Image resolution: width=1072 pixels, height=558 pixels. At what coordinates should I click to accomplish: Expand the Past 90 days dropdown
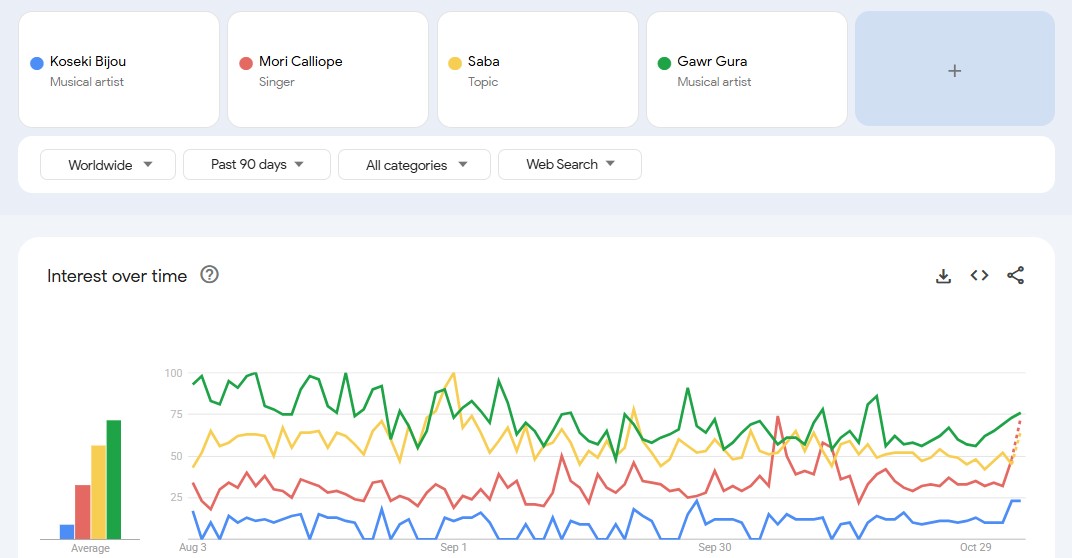click(x=256, y=165)
